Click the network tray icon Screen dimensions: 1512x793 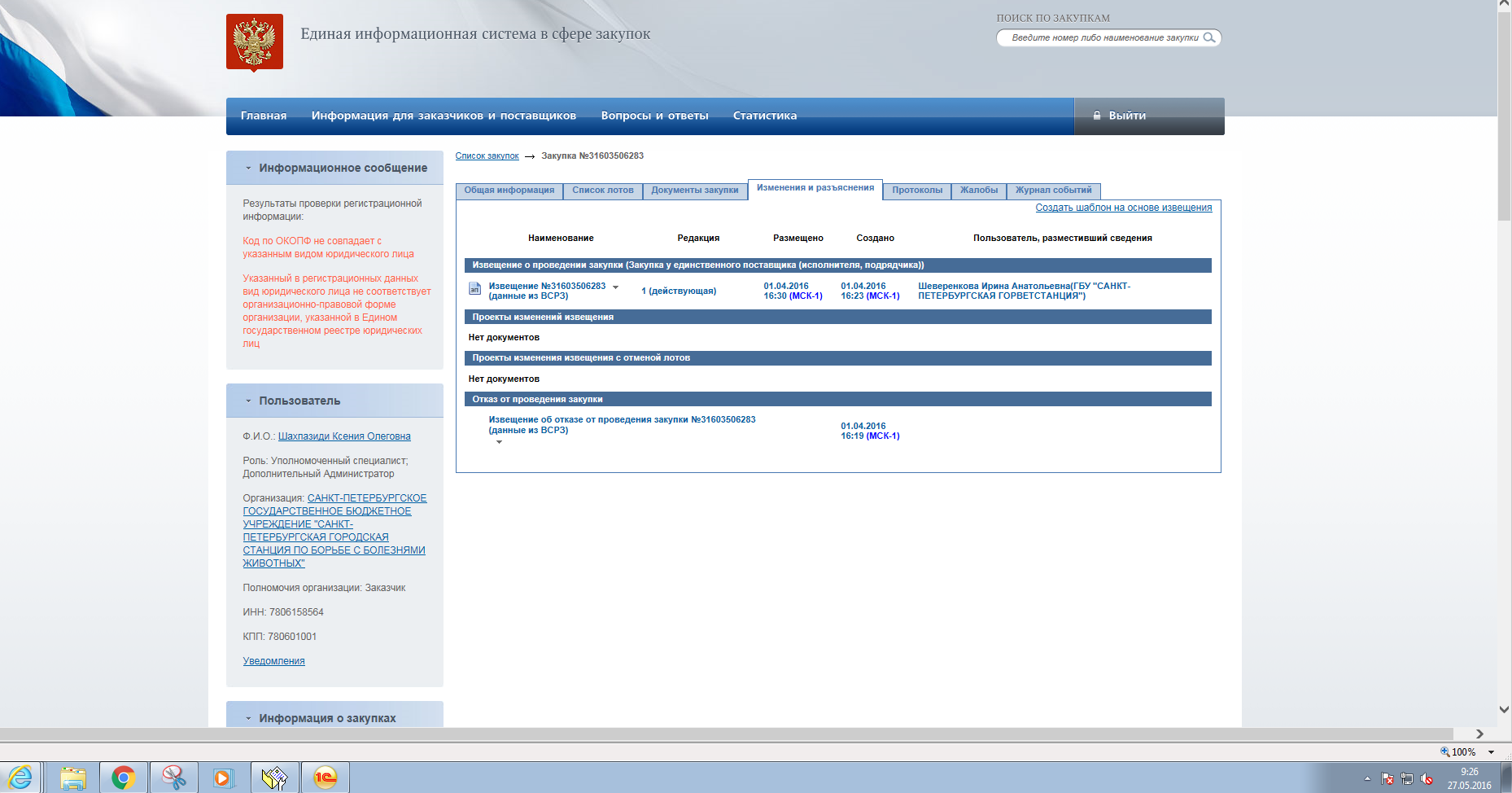click(x=1407, y=779)
